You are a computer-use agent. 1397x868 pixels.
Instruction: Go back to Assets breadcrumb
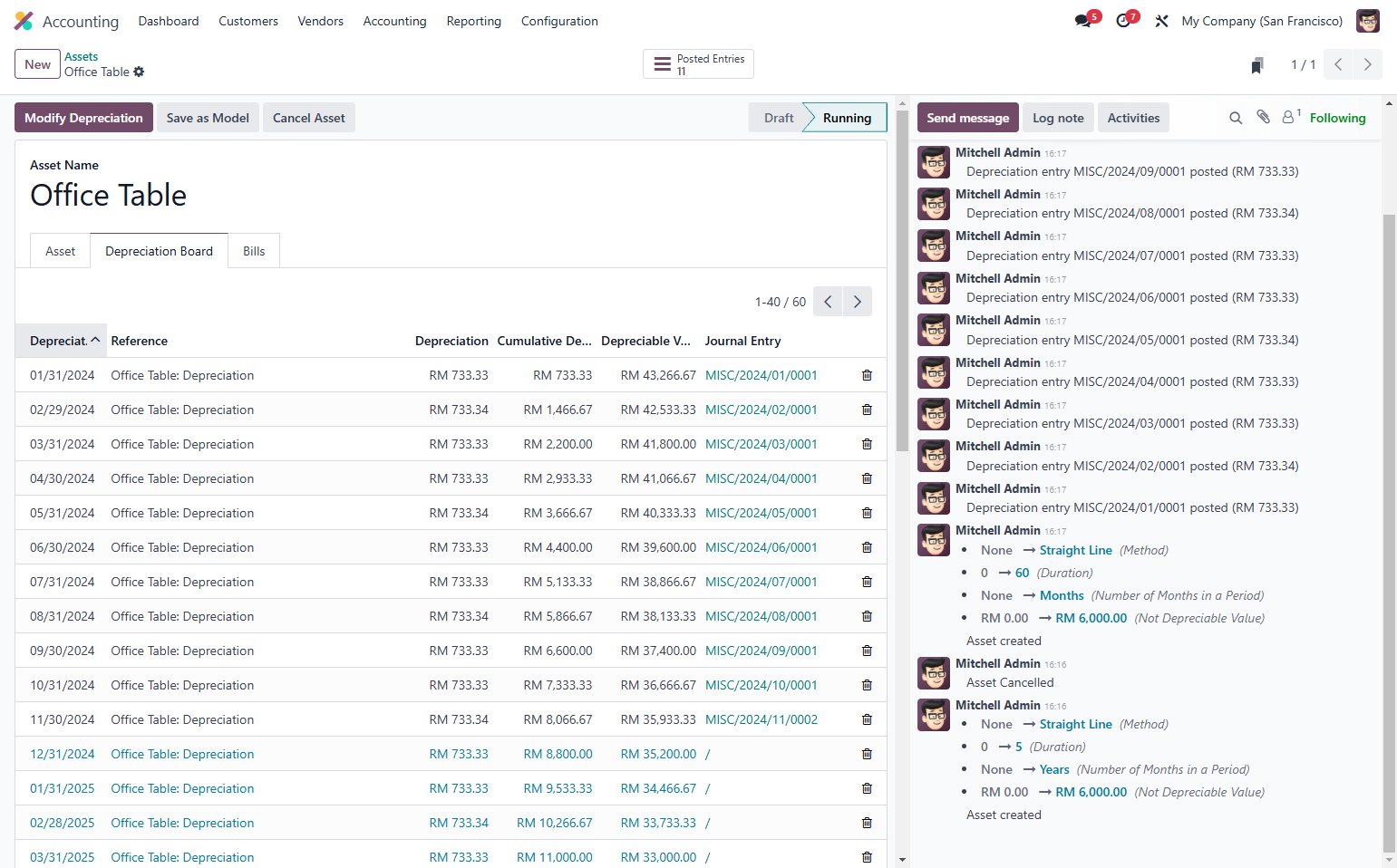[x=81, y=56]
